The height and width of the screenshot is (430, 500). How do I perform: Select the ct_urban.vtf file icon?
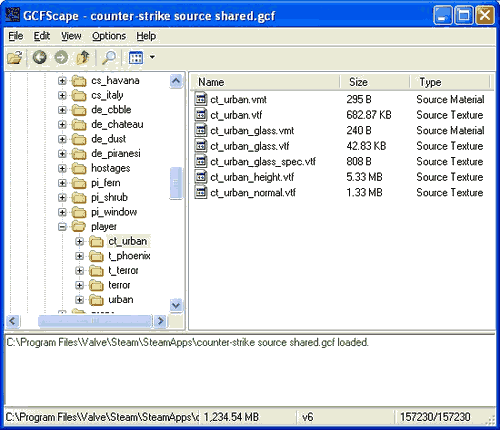[201, 115]
